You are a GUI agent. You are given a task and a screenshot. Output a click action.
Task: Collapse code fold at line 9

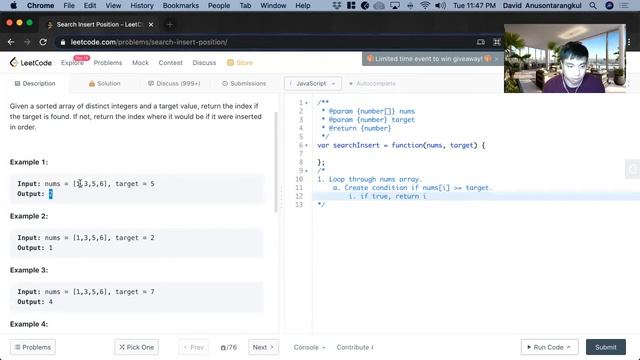point(307,171)
